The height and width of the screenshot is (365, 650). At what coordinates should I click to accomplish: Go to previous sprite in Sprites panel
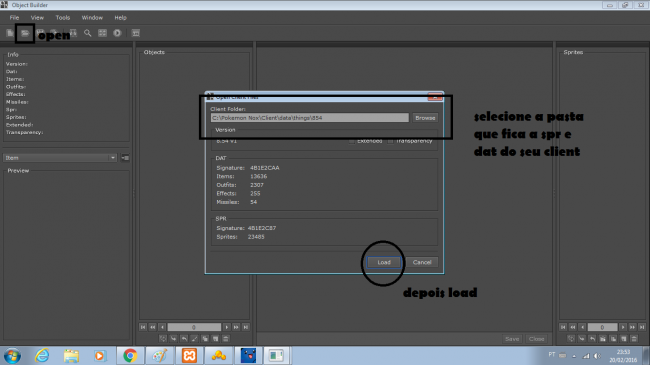(x=582, y=327)
